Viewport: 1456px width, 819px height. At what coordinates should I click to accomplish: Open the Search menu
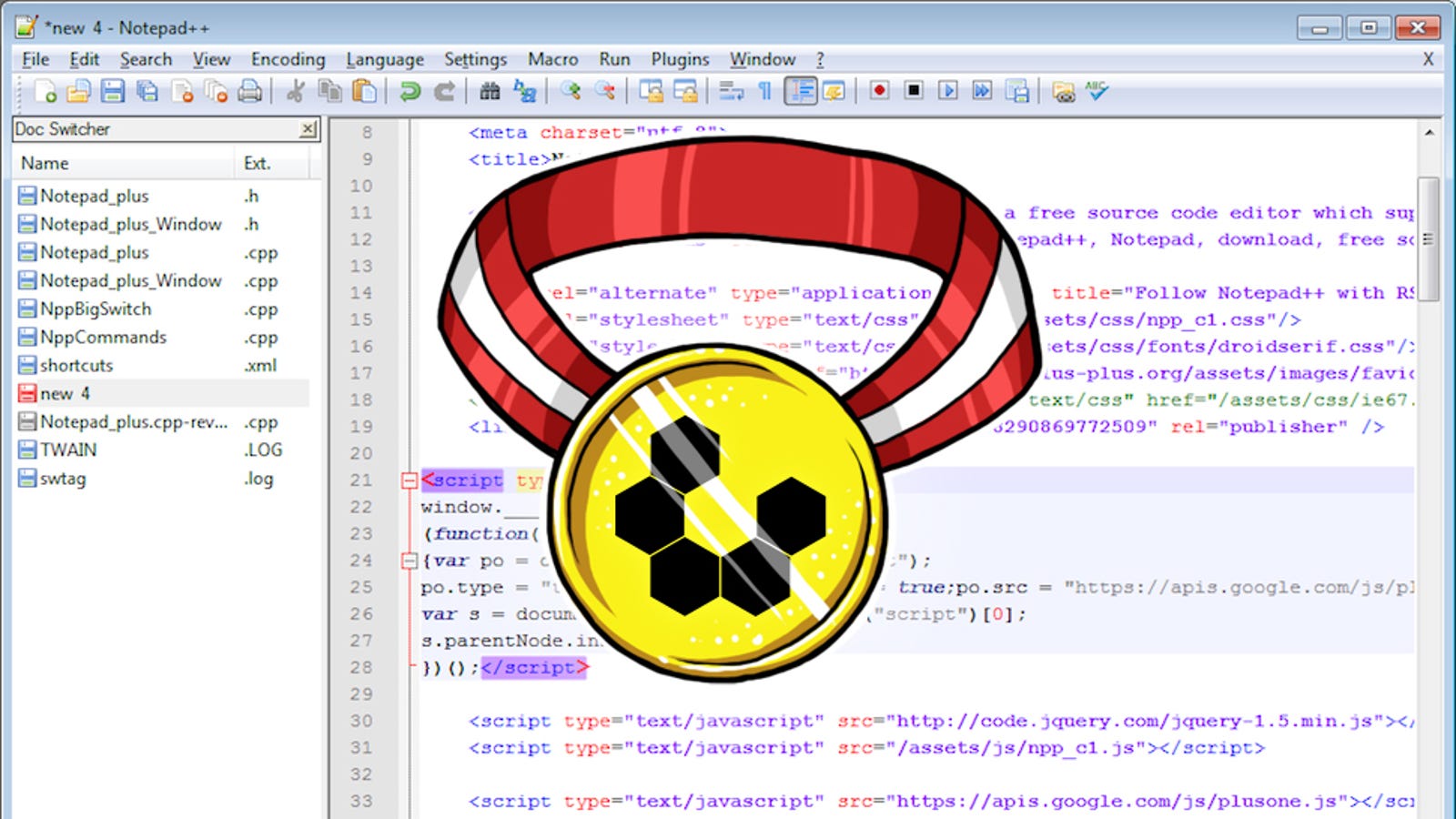pyautogui.click(x=146, y=59)
